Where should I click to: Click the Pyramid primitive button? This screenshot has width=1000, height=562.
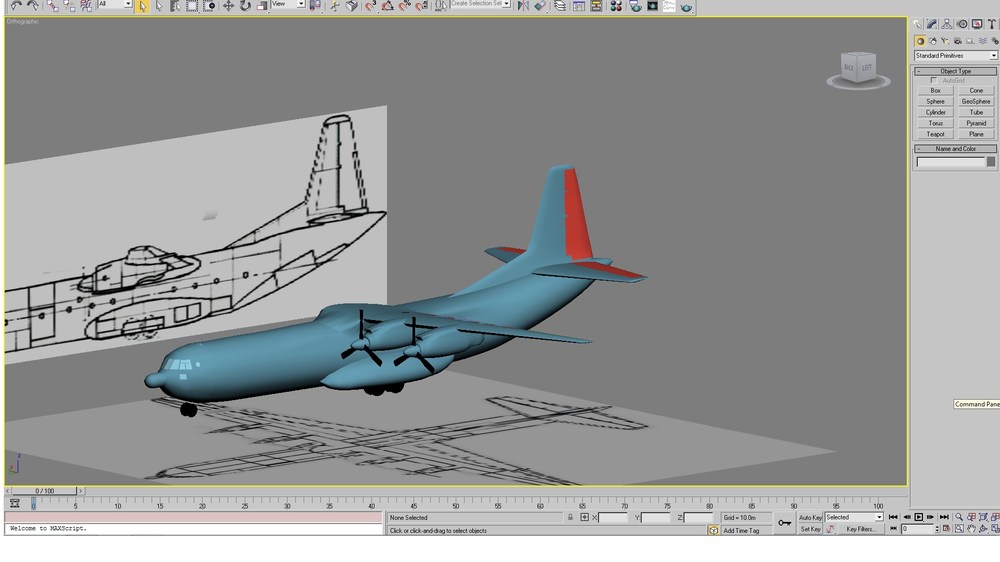[x=976, y=123]
